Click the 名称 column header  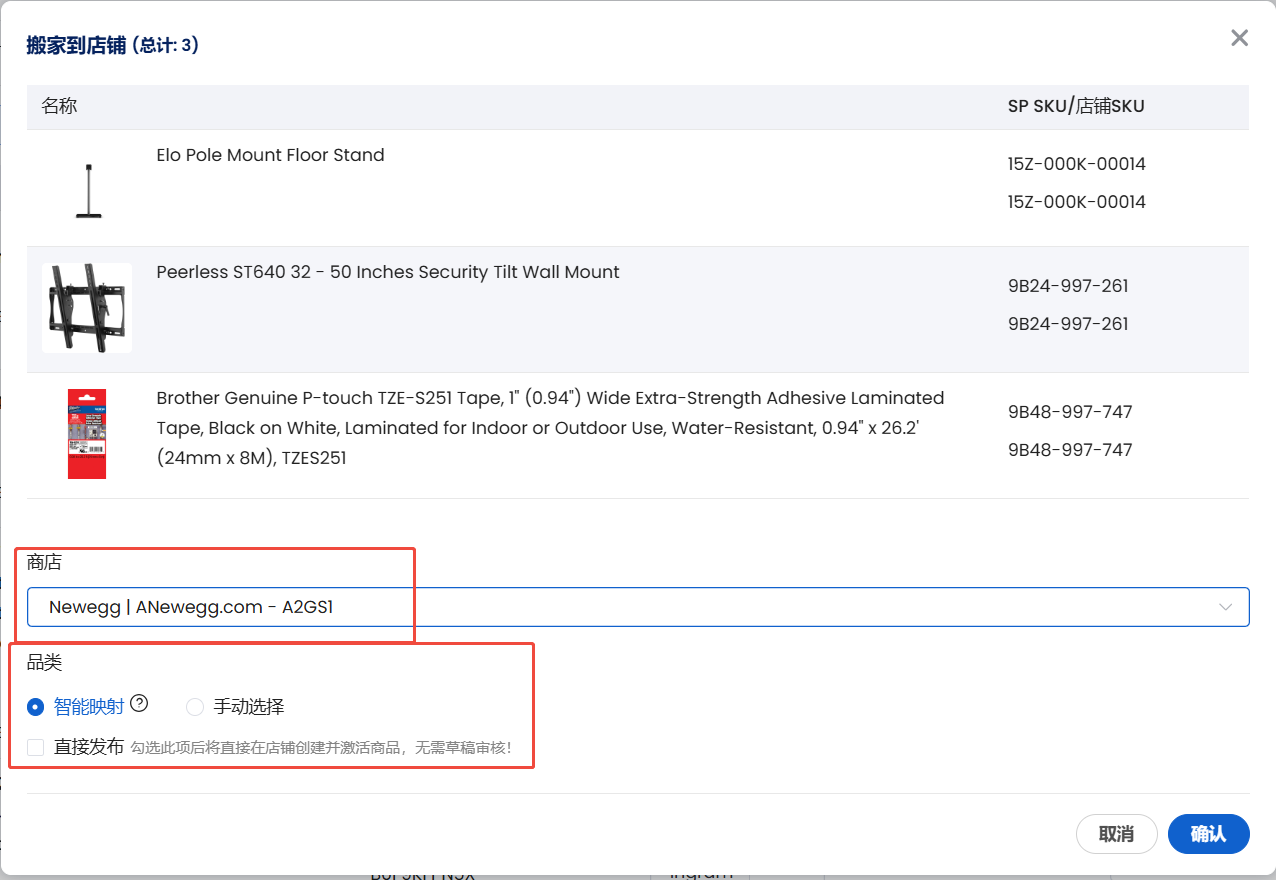pyautogui.click(x=59, y=106)
